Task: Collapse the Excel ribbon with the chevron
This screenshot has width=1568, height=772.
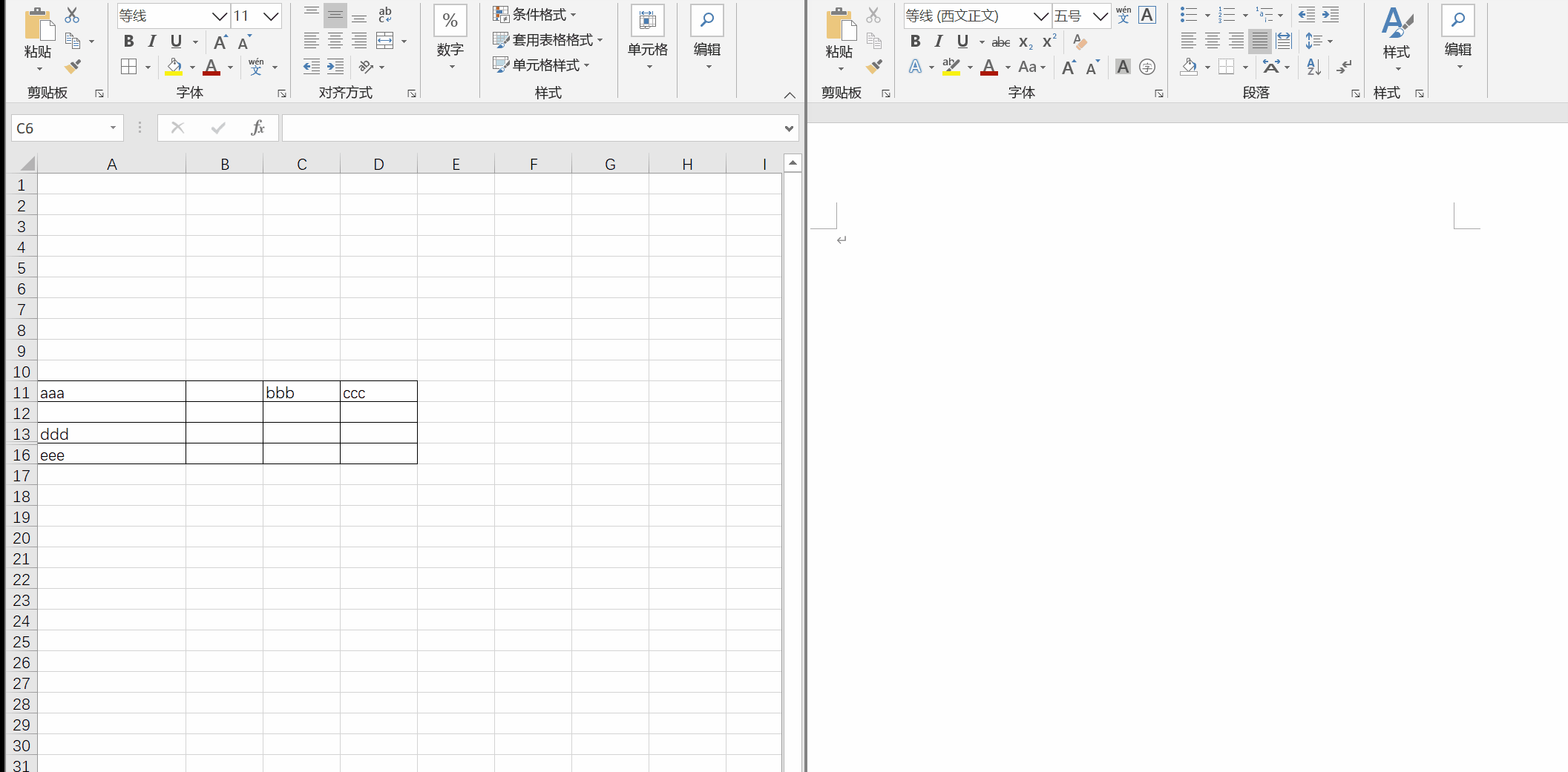Action: (790, 95)
